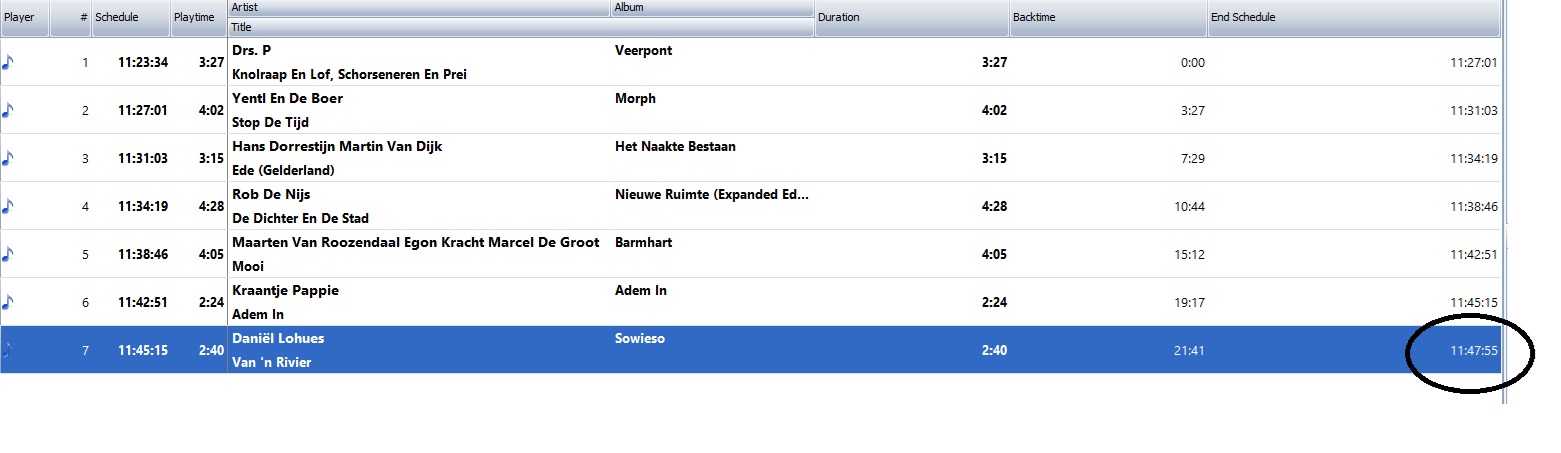Click music note icon for Kraantje Pappie
Image resolution: width=1561 pixels, height=453 pixels.
(8, 302)
